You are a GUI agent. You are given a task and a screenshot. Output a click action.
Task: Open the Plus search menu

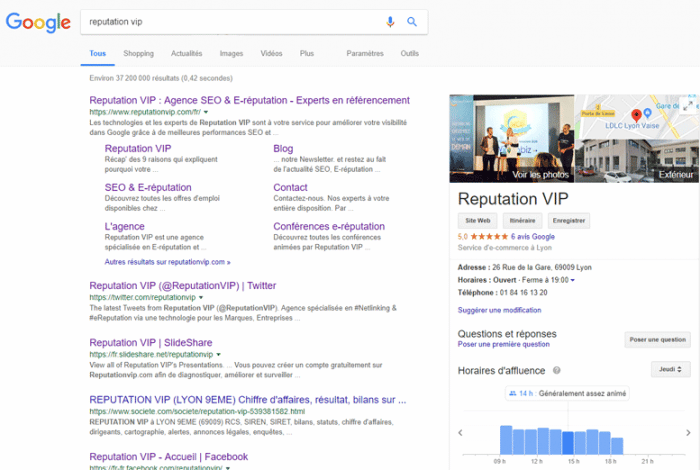pos(307,54)
